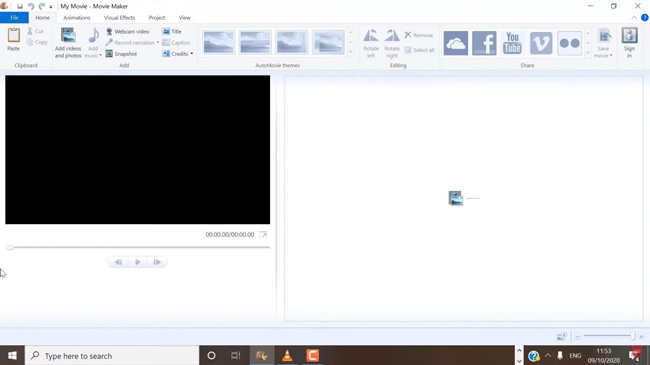The width and height of the screenshot is (650, 365).
Task: Open the File menu
Action: (14, 17)
